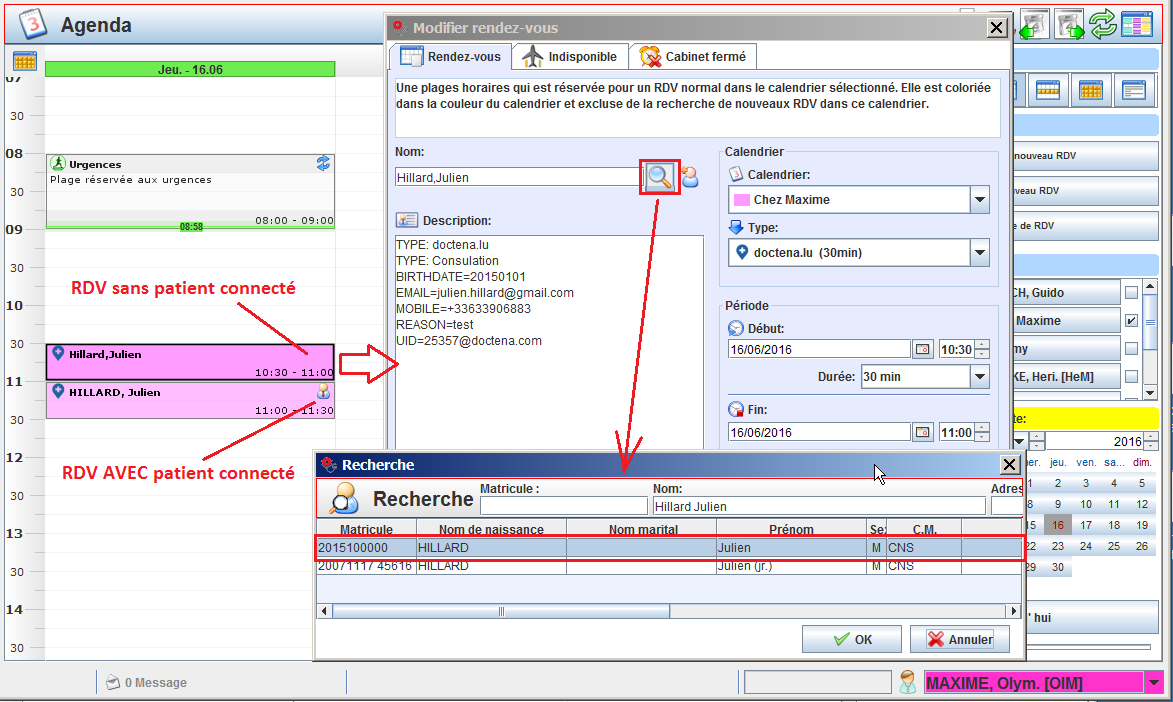Open the Type dropdown with doctena.lu (30min)

click(x=979, y=253)
